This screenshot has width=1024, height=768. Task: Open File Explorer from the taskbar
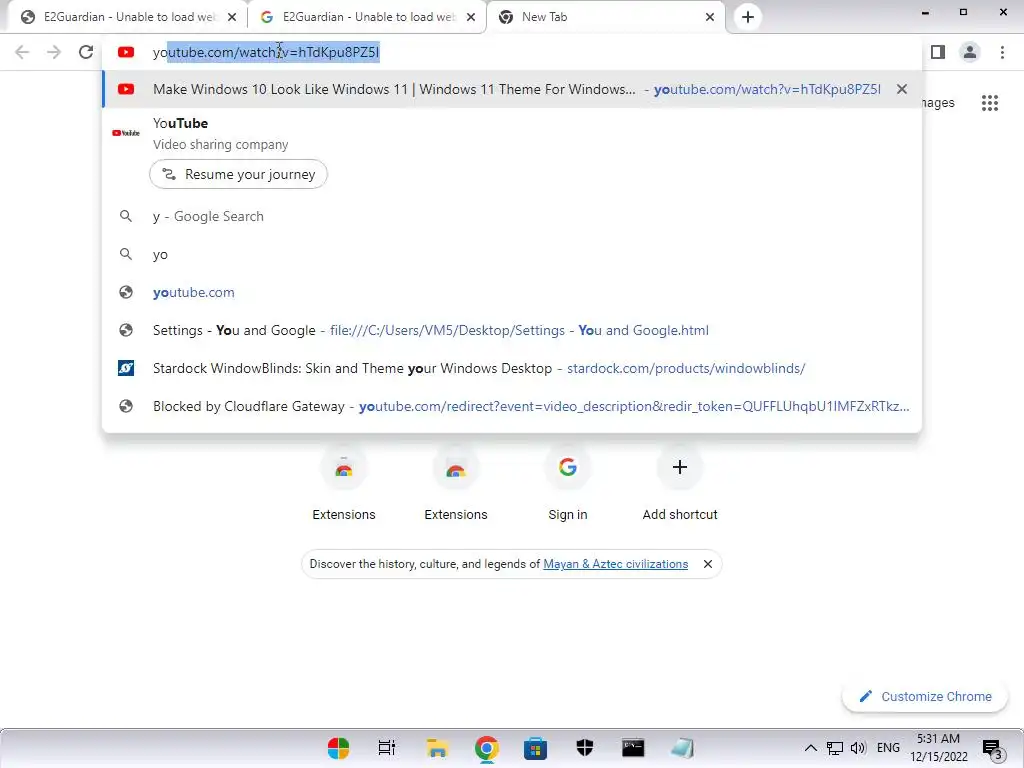[437, 748]
